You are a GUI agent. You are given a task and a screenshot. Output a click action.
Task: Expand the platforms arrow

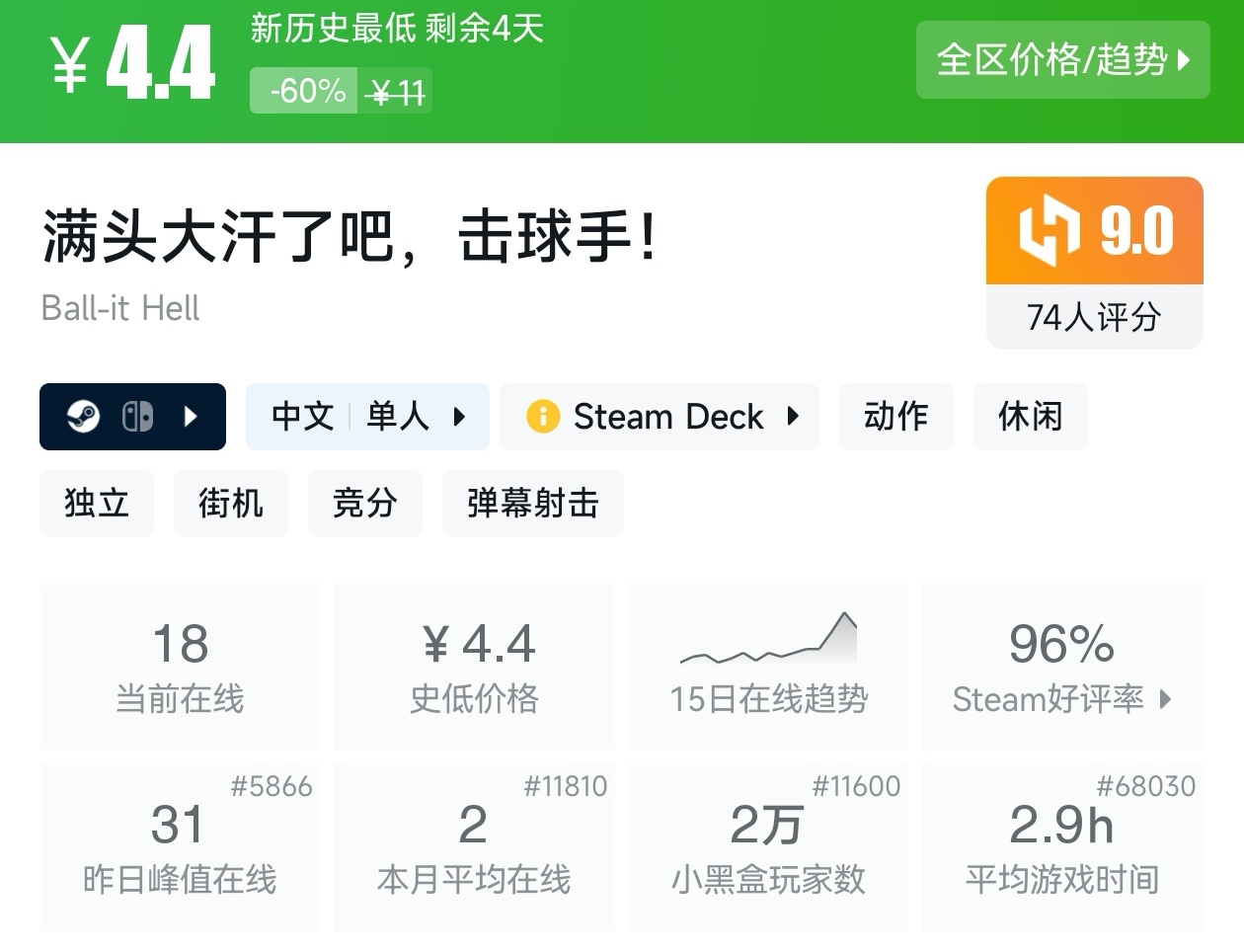pos(191,417)
